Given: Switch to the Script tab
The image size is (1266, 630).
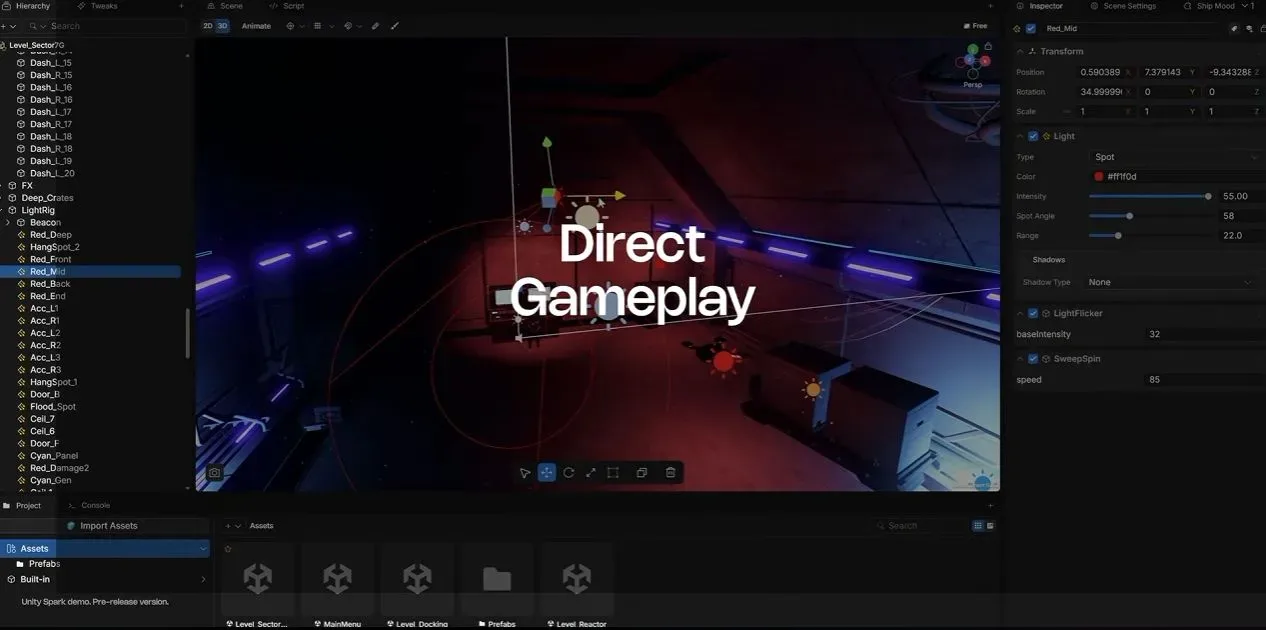Looking at the screenshot, I should [x=286, y=6].
